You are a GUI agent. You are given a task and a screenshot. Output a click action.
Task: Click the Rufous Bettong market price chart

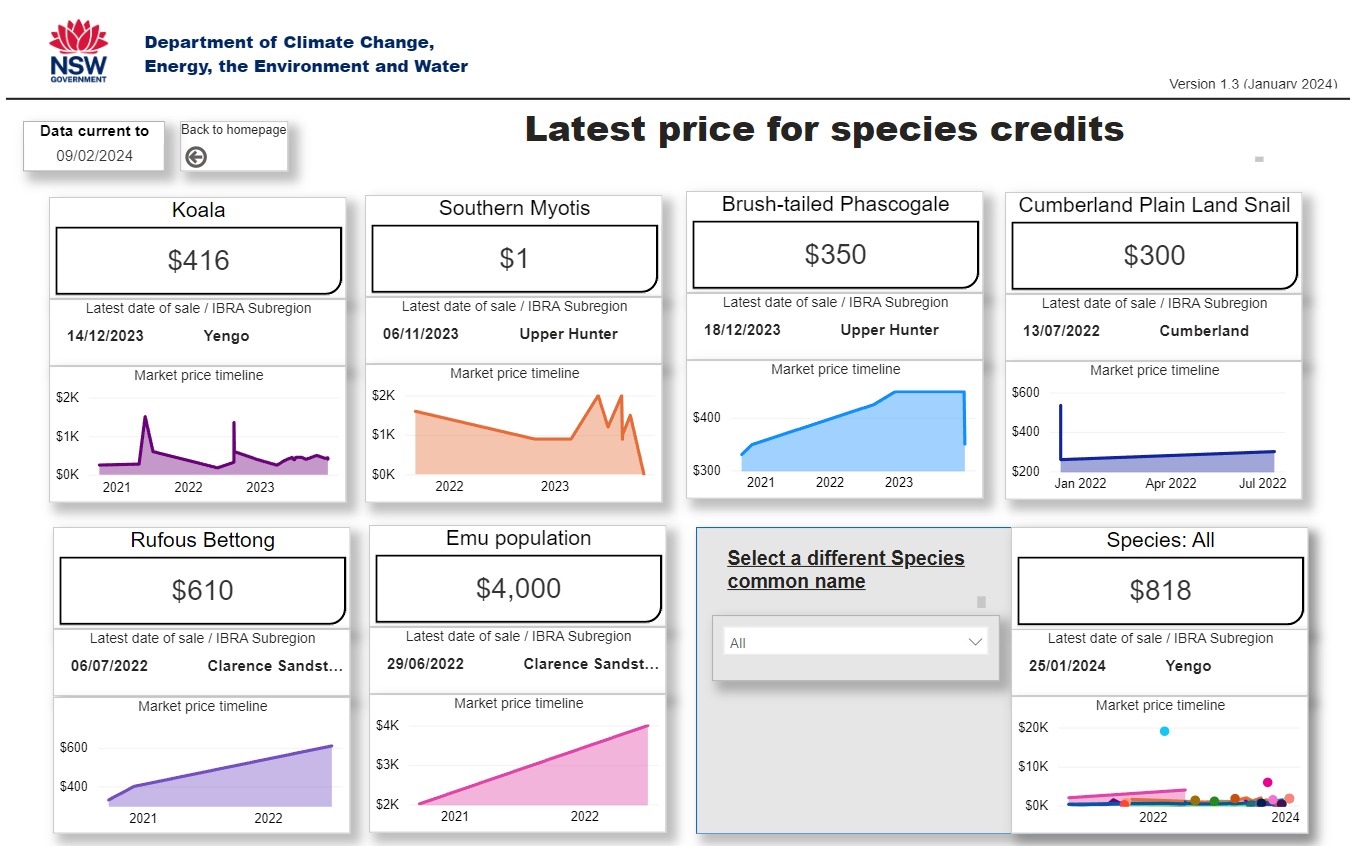(203, 768)
